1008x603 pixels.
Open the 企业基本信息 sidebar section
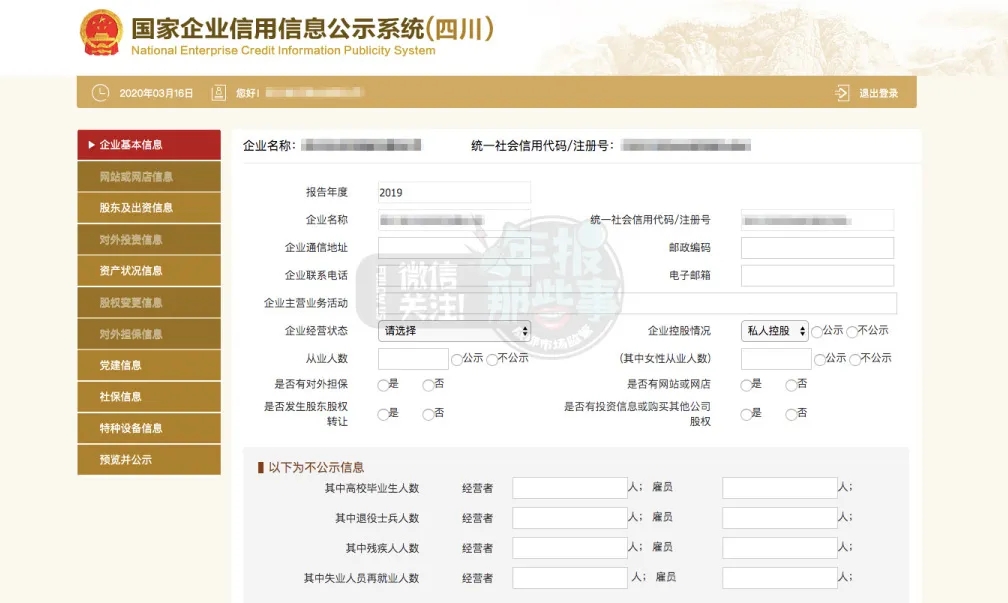(149, 145)
